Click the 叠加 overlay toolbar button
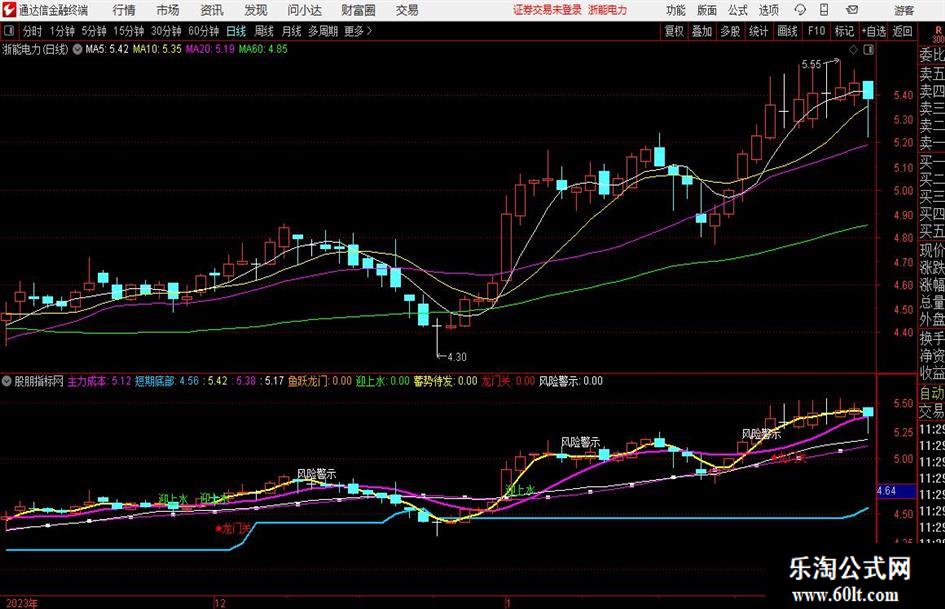This screenshot has height=609, width=945. [x=702, y=31]
